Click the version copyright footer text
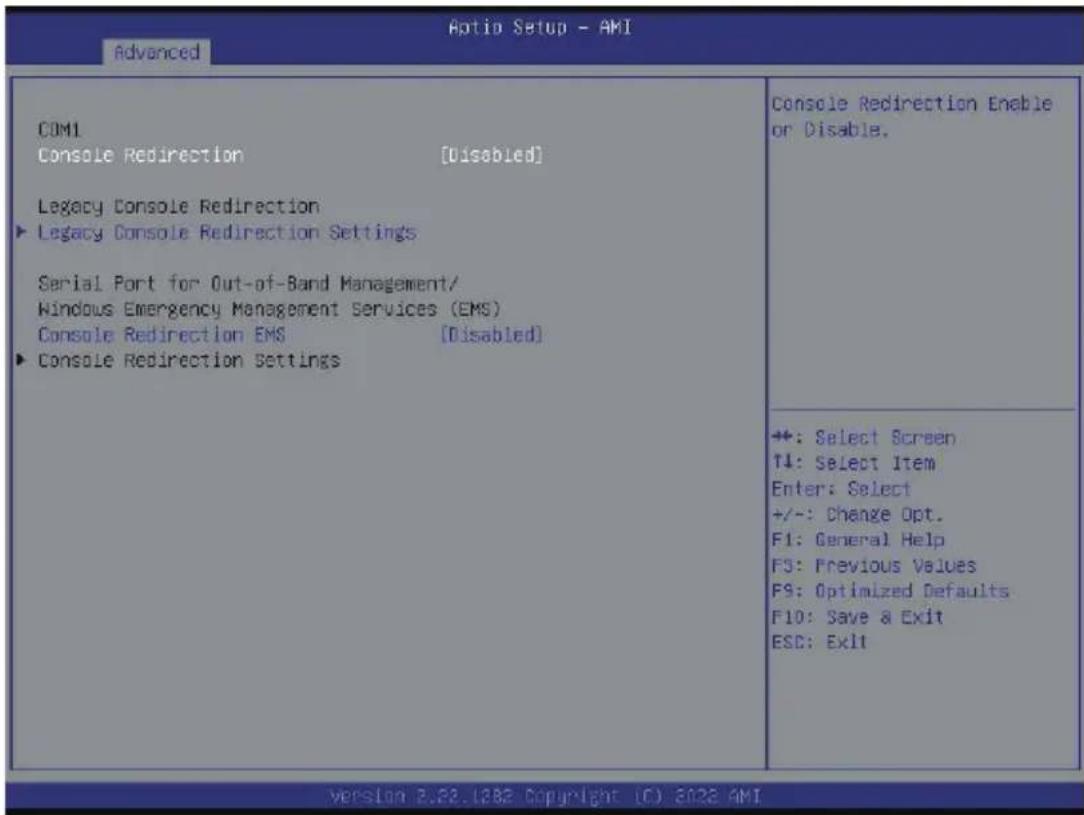The image size is (1084, 815). tap(545, 796)
